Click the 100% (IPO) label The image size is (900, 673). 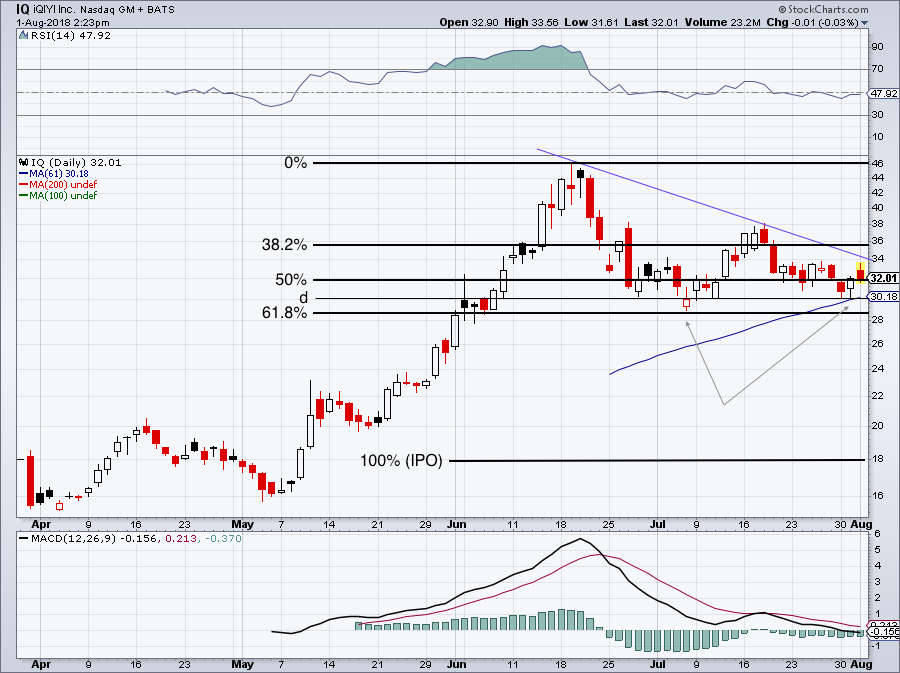(401, 460)
